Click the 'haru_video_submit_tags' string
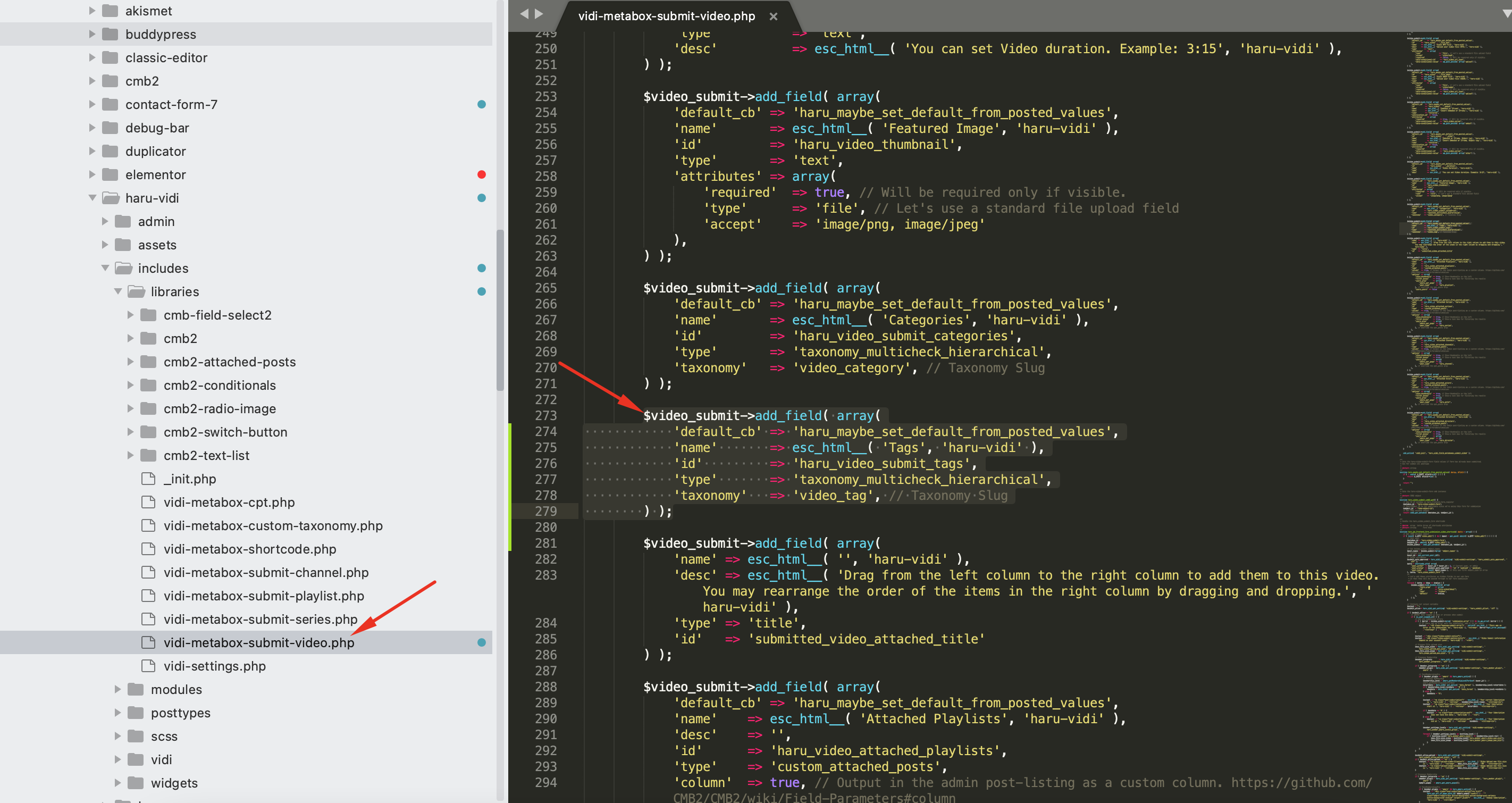Viewport: 1512px width, 803px height. tap(881, 464)
